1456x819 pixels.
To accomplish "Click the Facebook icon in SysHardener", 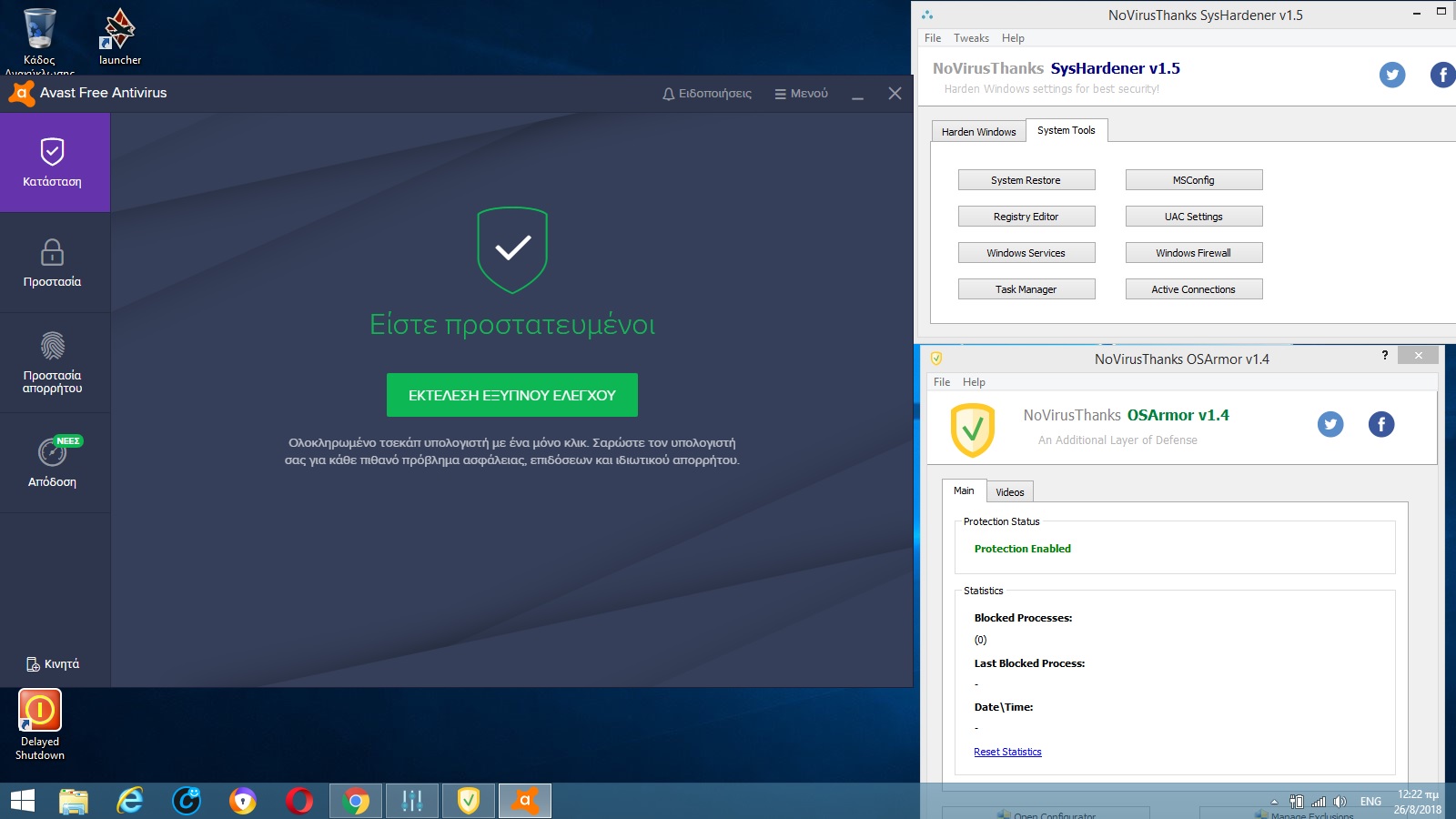I will click(1443, 75).
